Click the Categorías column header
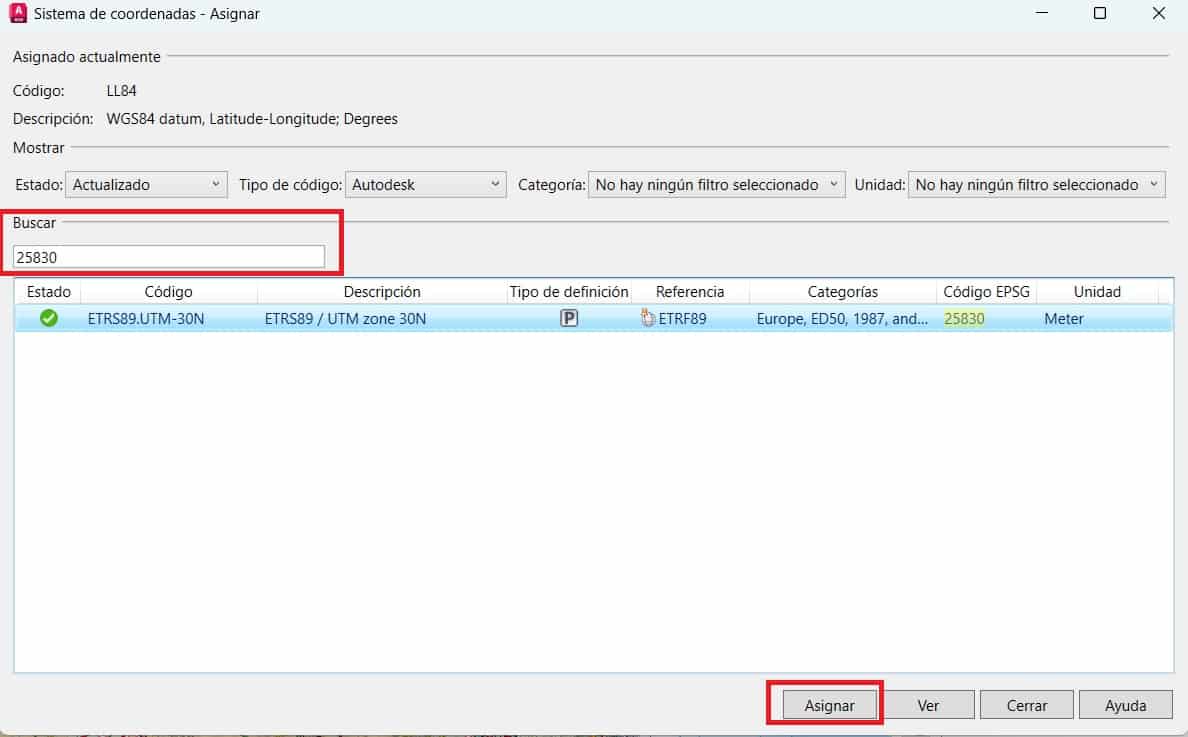1188x737 pixels. [842, 292]
